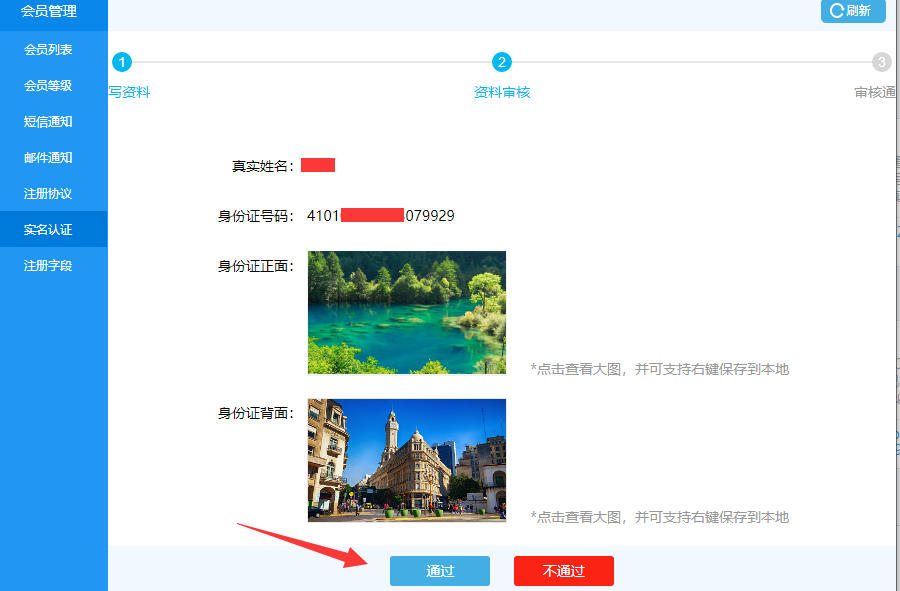Enlarge the 身份证背面 city building image

406,460
